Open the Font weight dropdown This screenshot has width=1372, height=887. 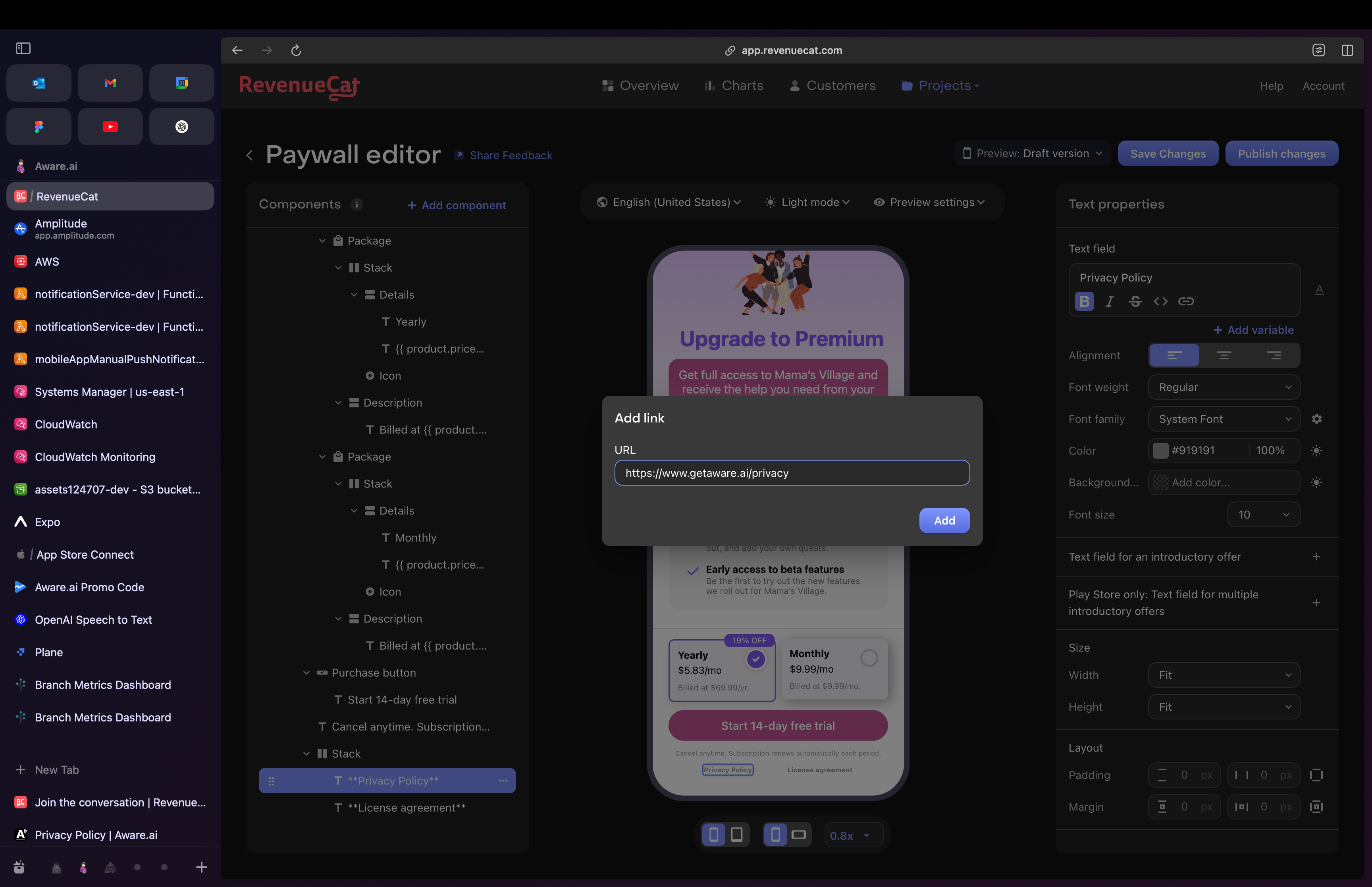pos(1224,387)
